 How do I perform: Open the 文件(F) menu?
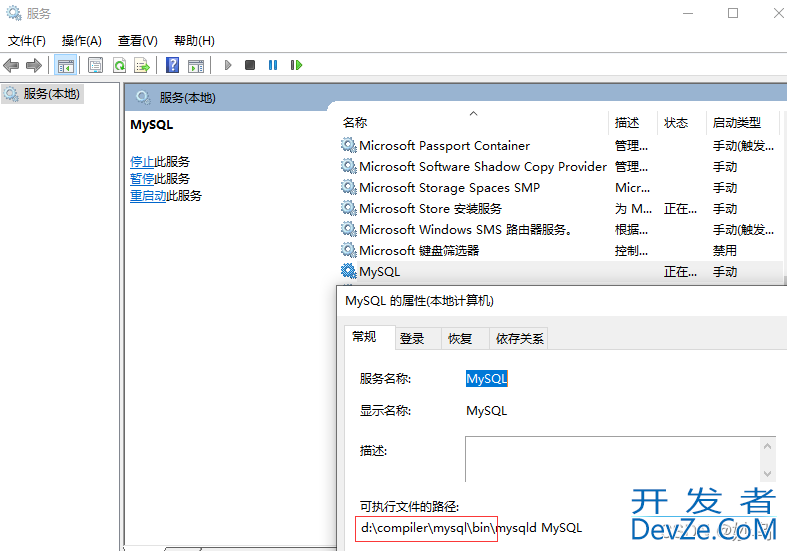[x=27, y=41]
